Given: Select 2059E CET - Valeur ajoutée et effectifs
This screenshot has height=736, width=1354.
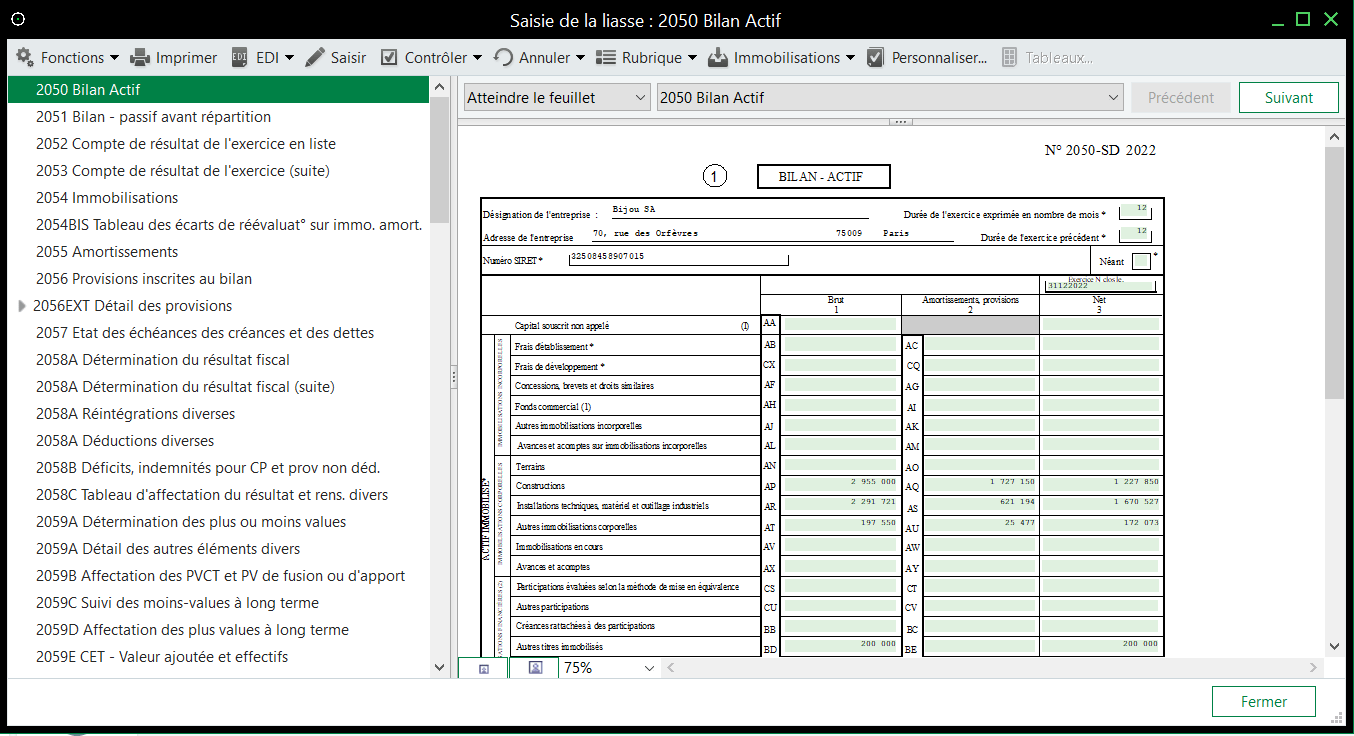Looking at the screenshot, I should [219, 657].
